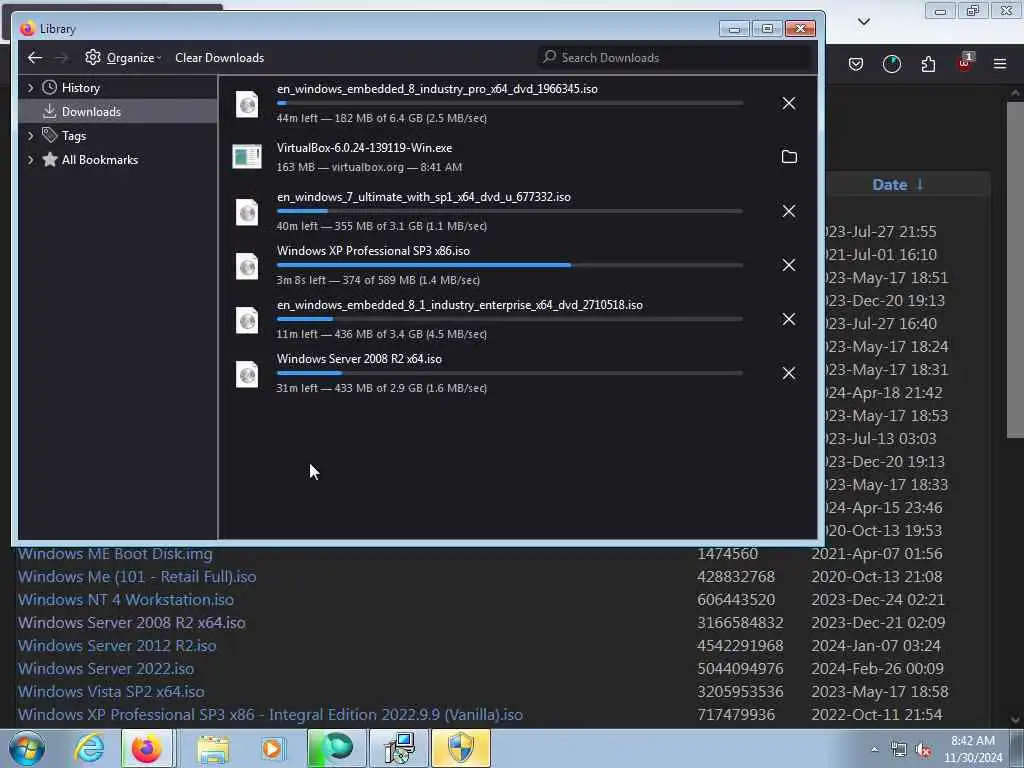This screenshot has height=768, width=1024.
Task: Open the taskbar clock showing 8:42 AM
Action: (972, 749)
